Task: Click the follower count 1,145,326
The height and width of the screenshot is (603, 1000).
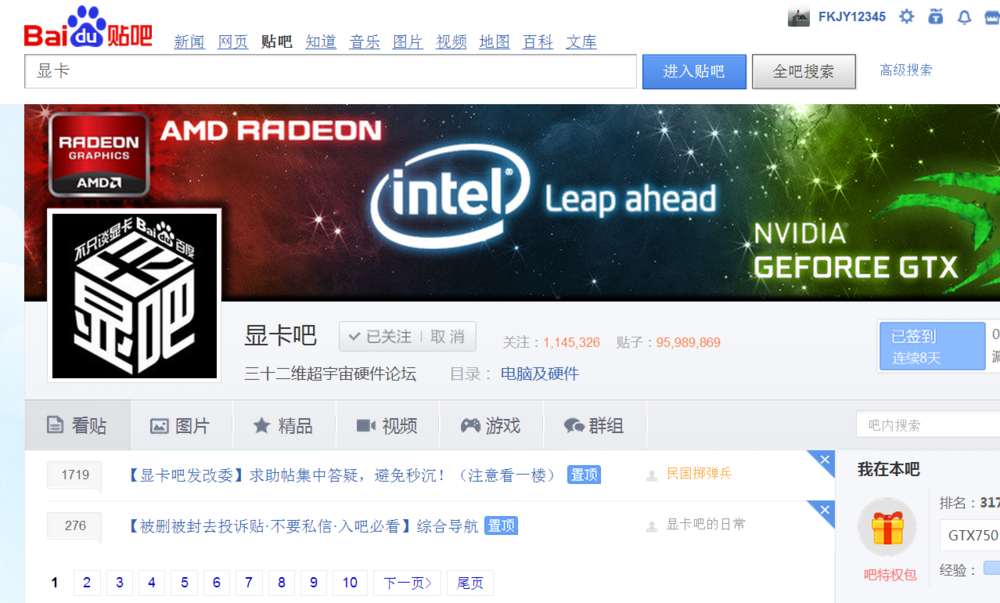Action: (571, 343)
